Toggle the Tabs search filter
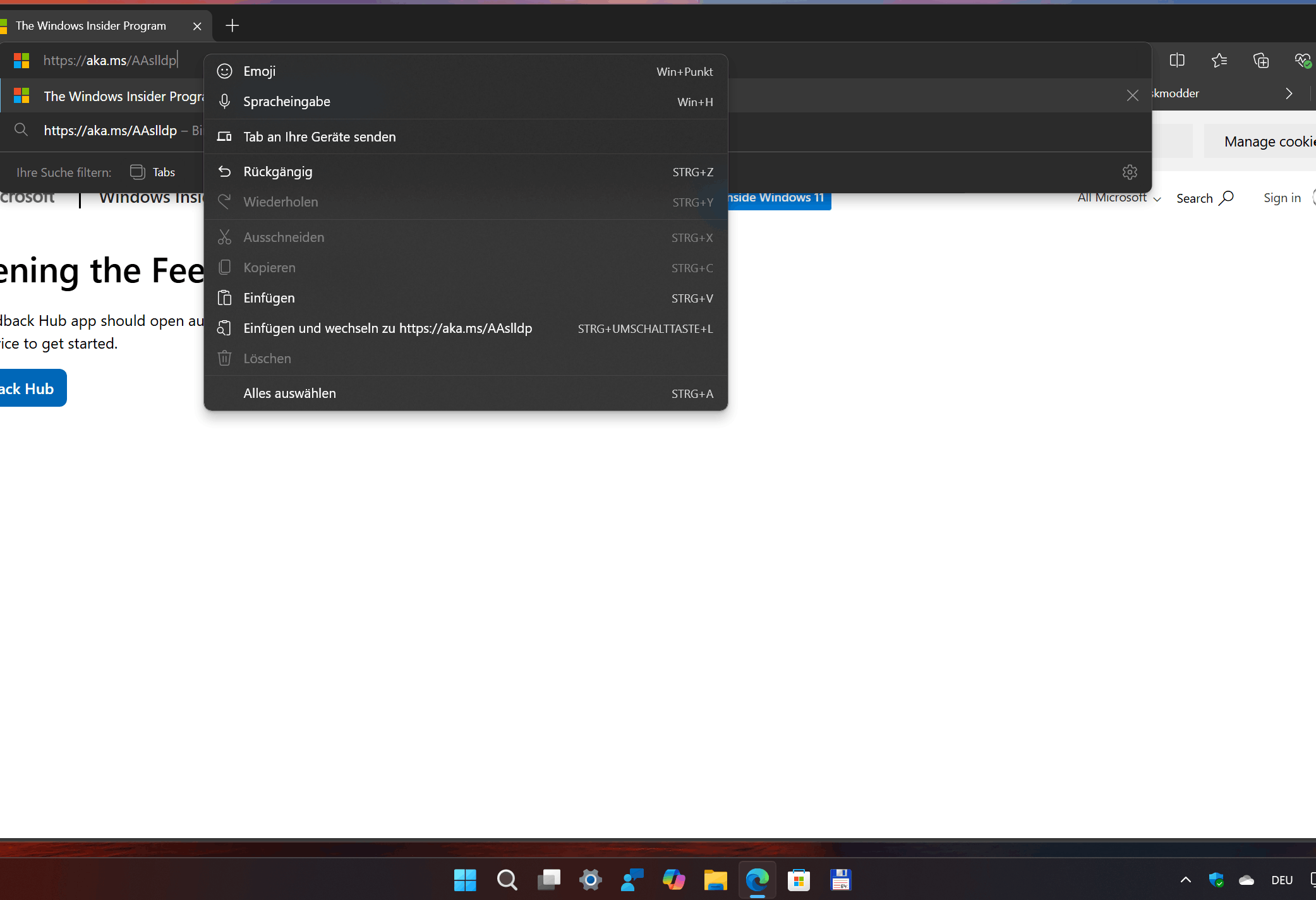 [153, 172]
